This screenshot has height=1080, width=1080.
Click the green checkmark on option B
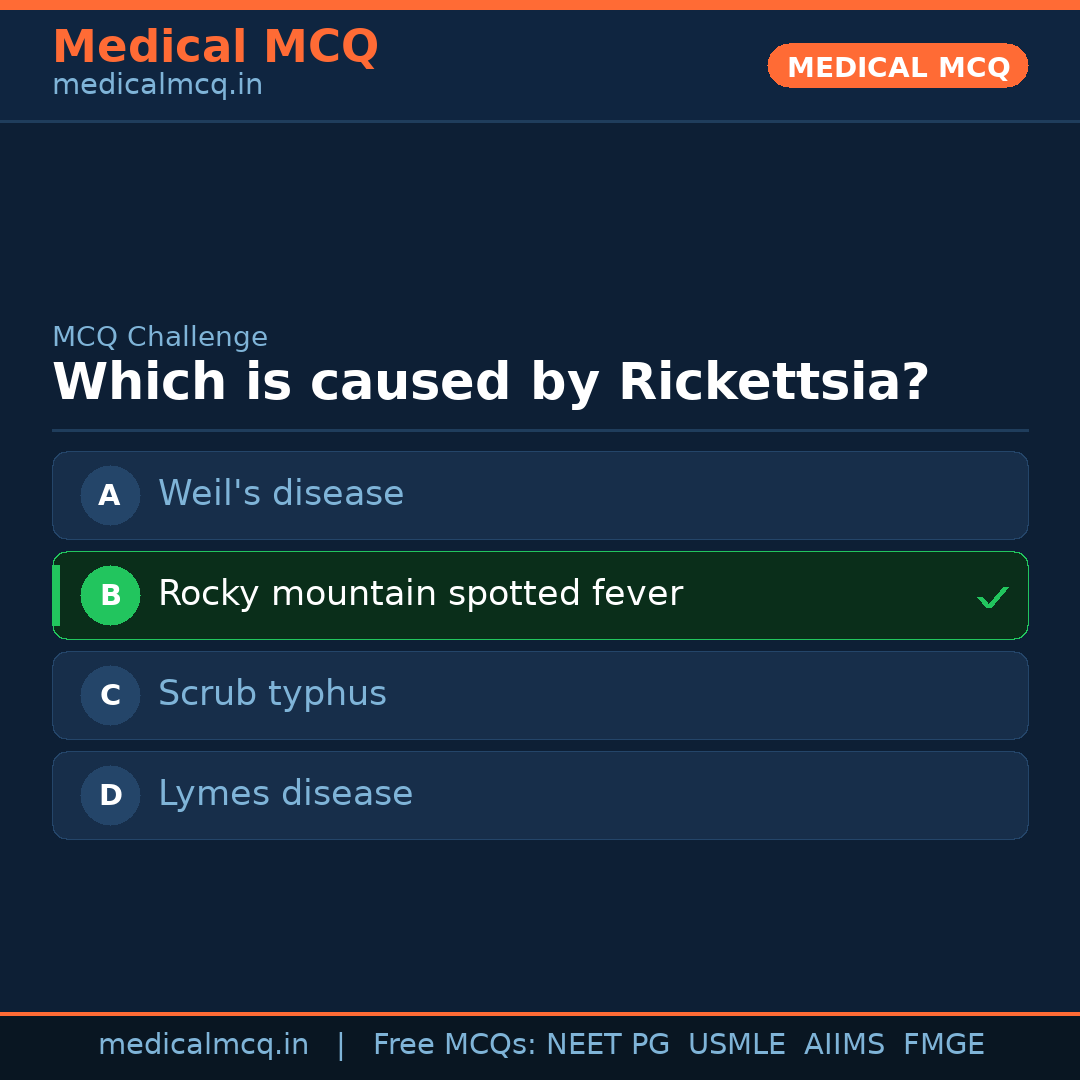[x=992, y=598]
